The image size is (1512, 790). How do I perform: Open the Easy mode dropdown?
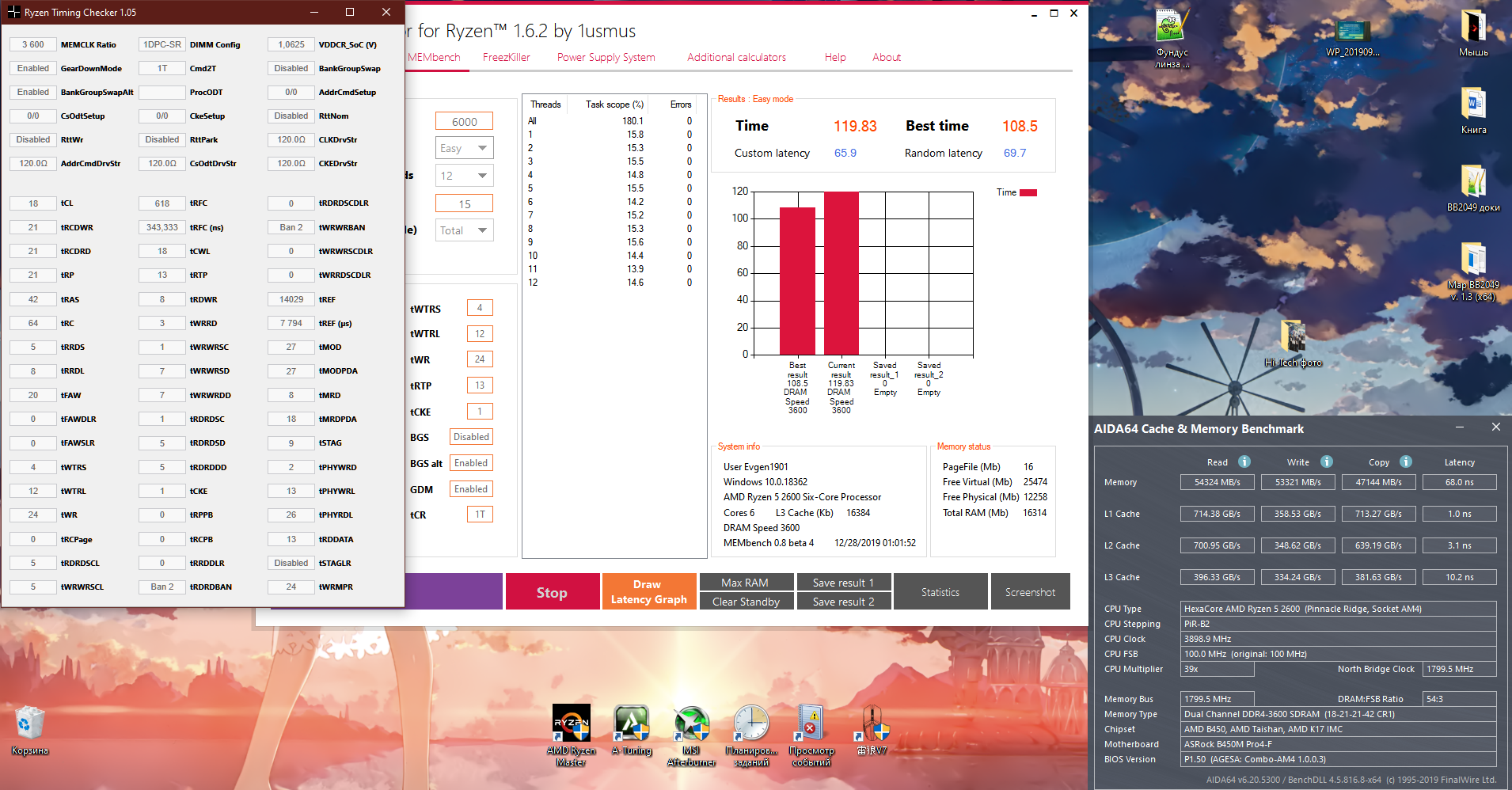point(465,148)
